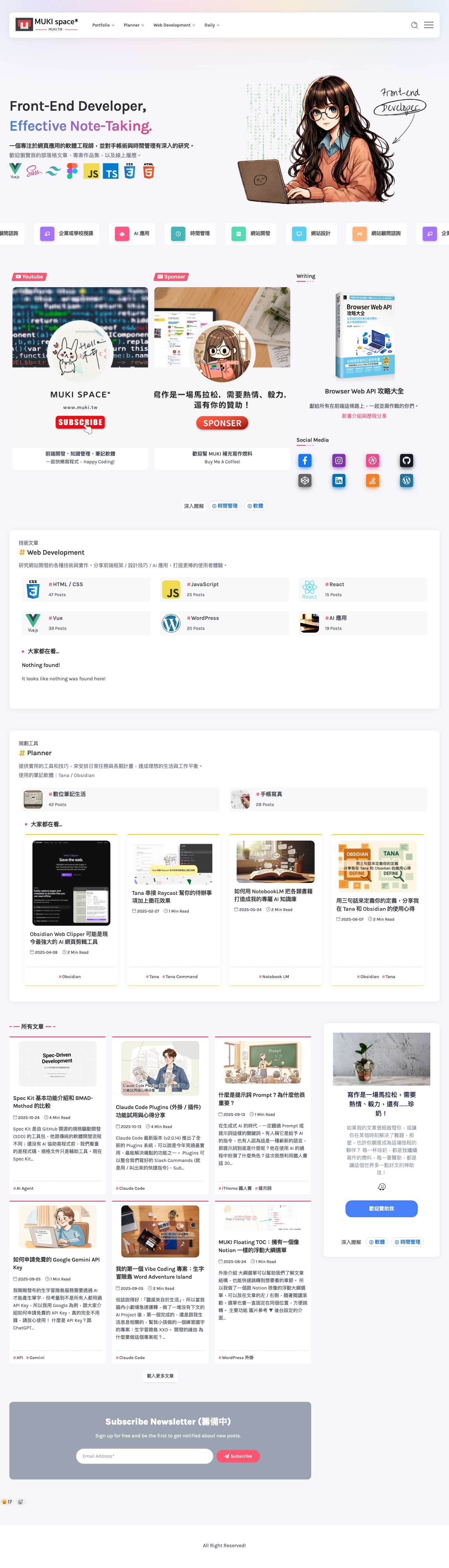This screenshot has width=449, height=1568.
Task: Click the HTML5 shield icon
Action: [148, 171]
